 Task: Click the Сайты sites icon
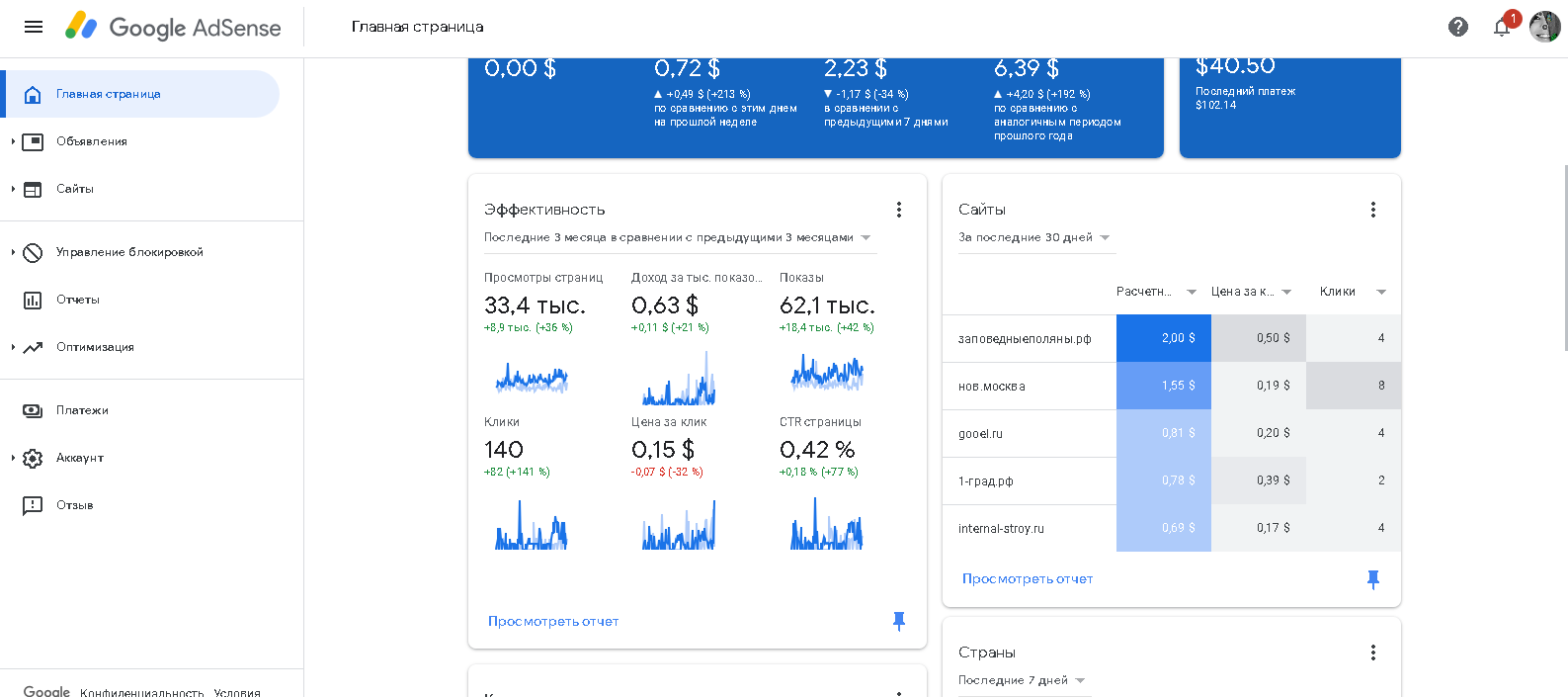(x=33, y=189)
